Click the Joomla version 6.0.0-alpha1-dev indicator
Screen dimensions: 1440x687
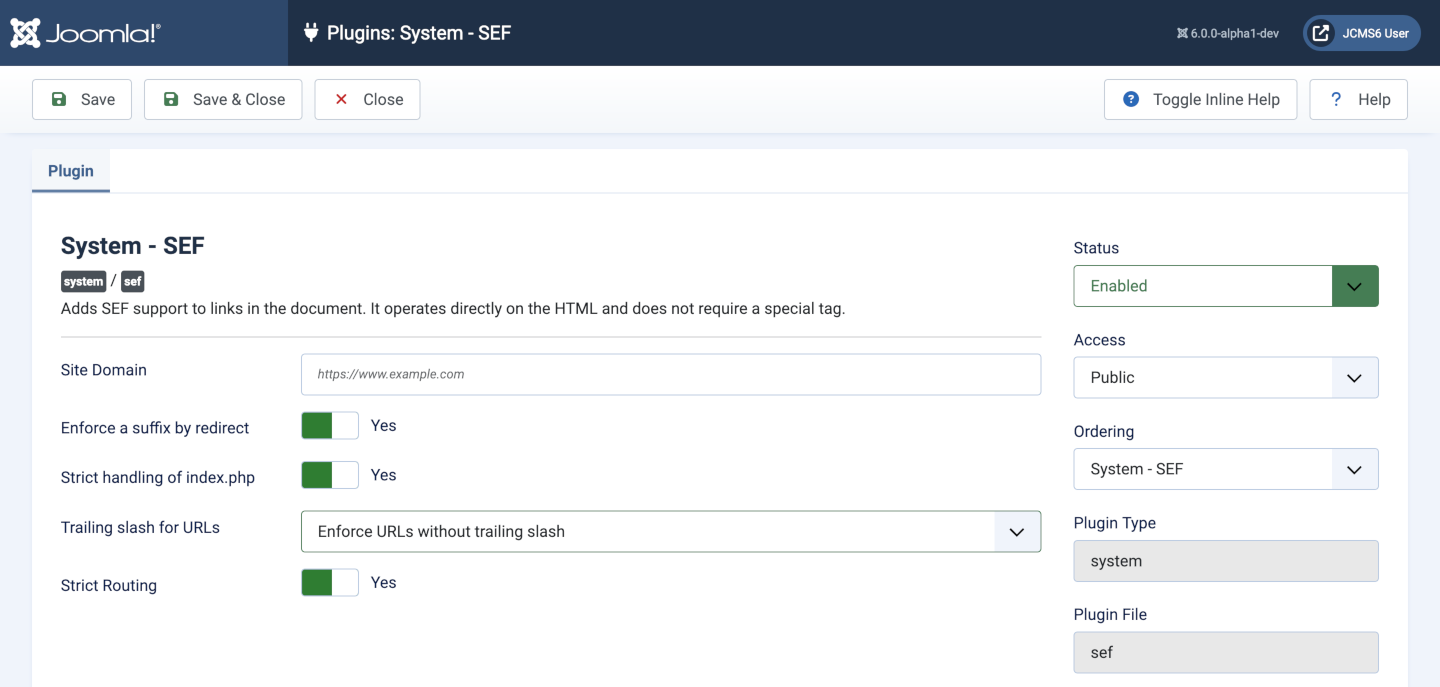click(1227, 33)
